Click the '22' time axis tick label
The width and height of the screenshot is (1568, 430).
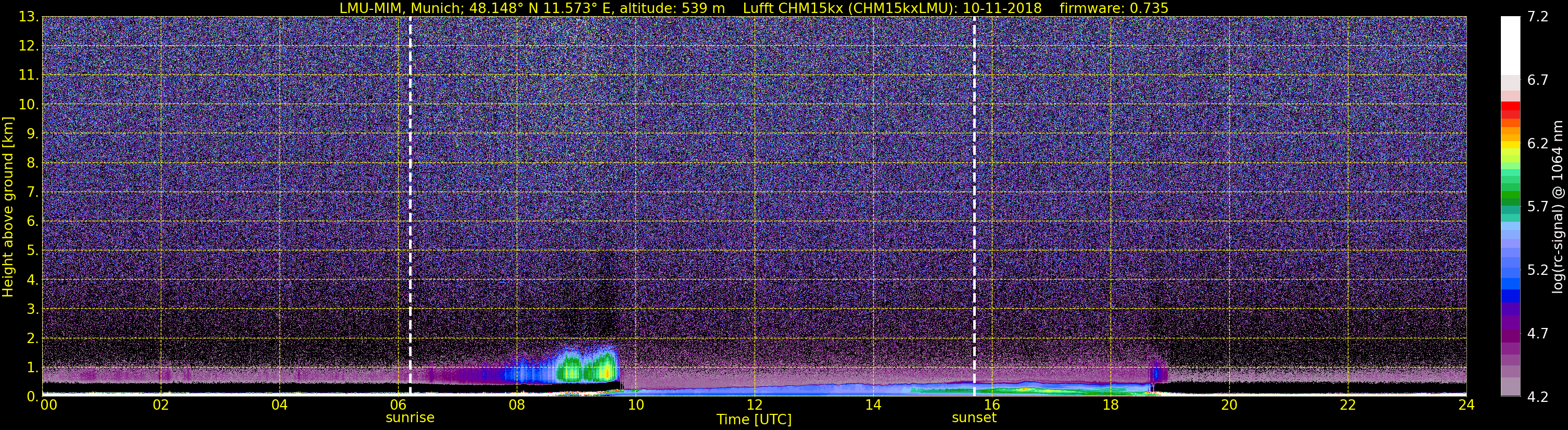(1348, 406)
